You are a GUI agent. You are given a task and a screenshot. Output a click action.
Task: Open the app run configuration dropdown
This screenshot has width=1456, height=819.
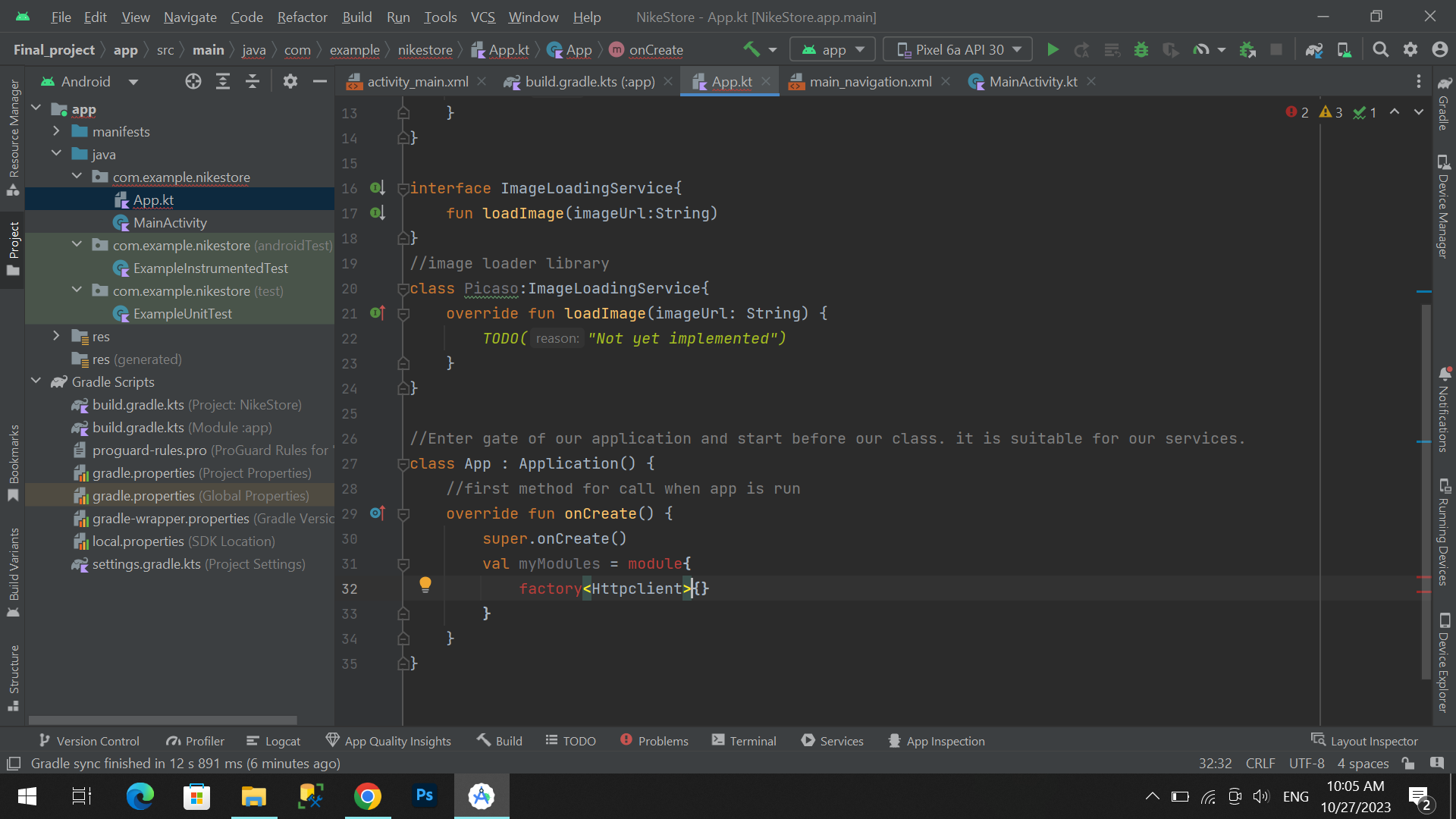pyautogui.click(x=833, y=49)
